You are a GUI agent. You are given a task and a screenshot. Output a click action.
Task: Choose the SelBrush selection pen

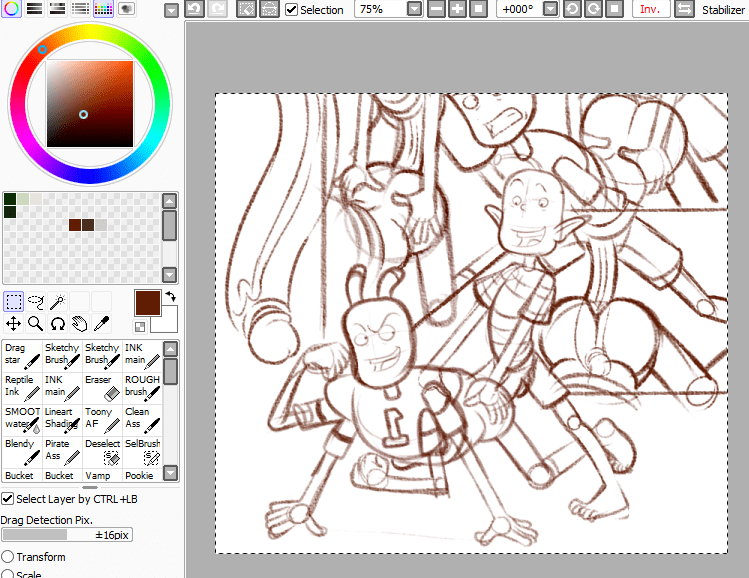click(x=142, y=451)
